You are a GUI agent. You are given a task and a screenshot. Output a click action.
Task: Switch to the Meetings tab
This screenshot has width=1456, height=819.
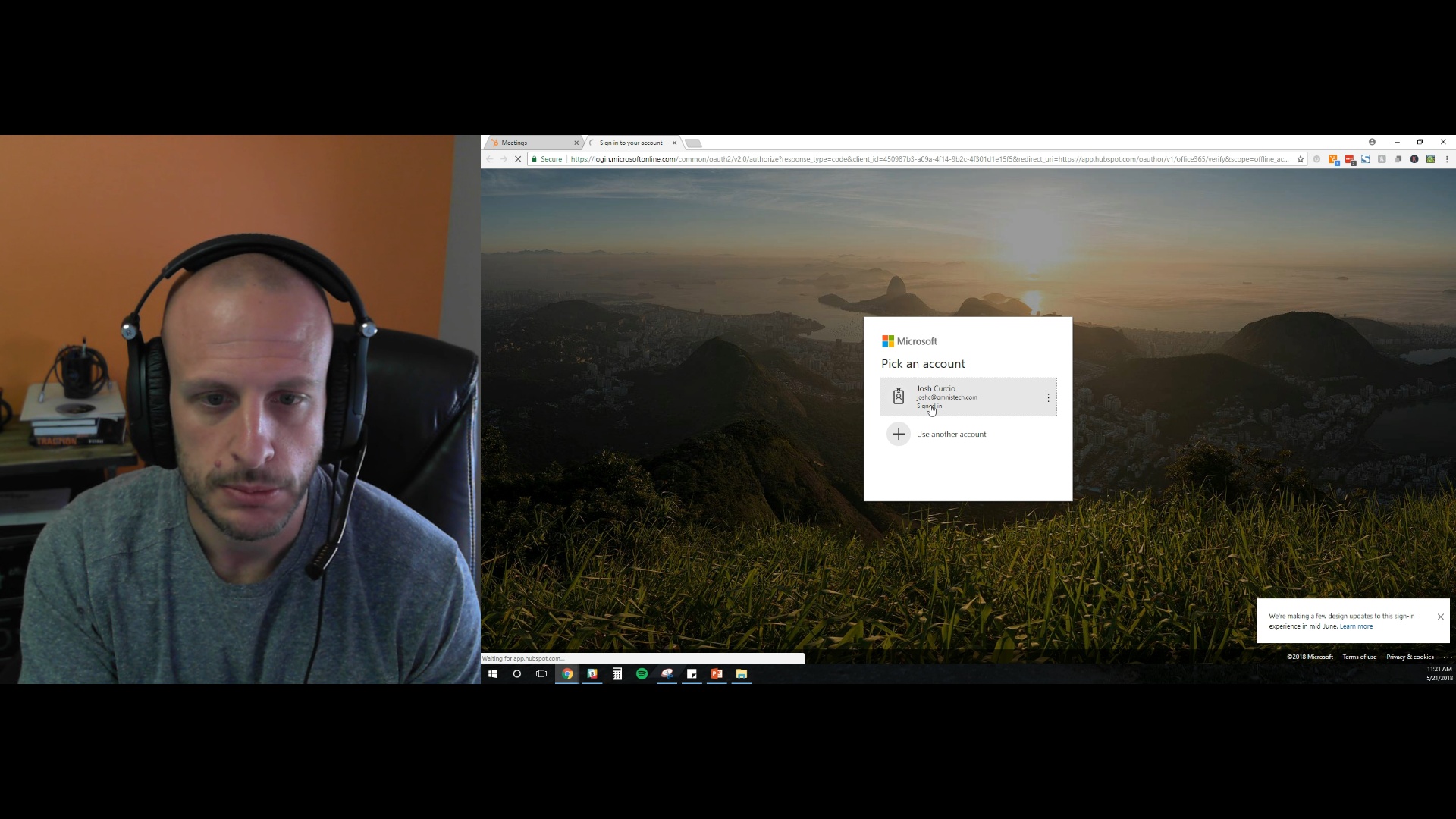coord(531,143)
